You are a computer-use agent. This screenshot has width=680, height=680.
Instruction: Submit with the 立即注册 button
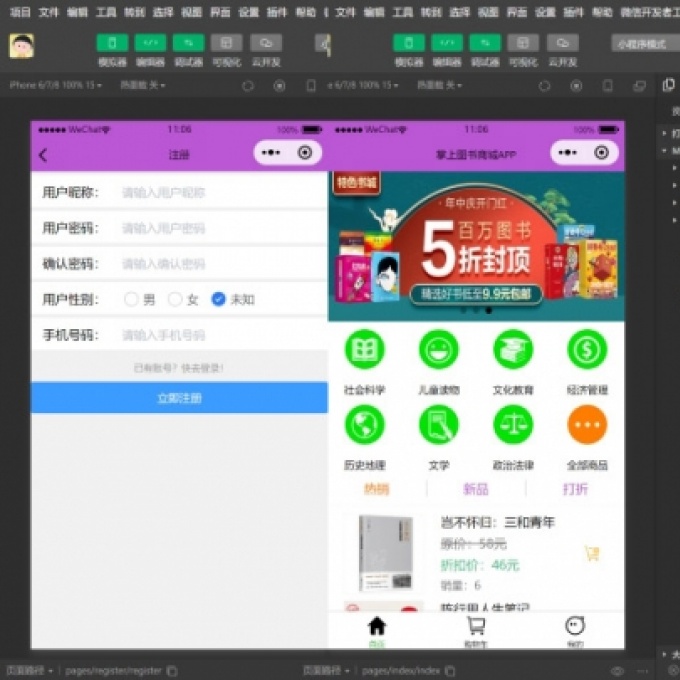[x=179, y=398]
